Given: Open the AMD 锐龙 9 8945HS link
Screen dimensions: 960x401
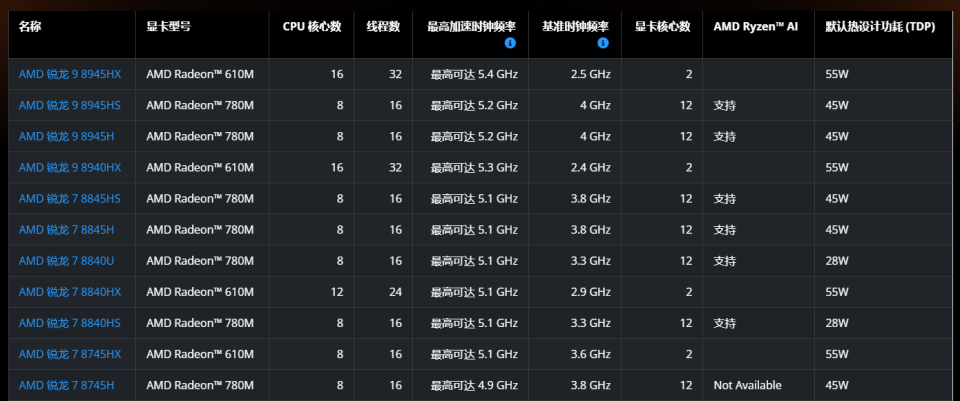Looking at the screenshot, I should [x=70, y=105].
